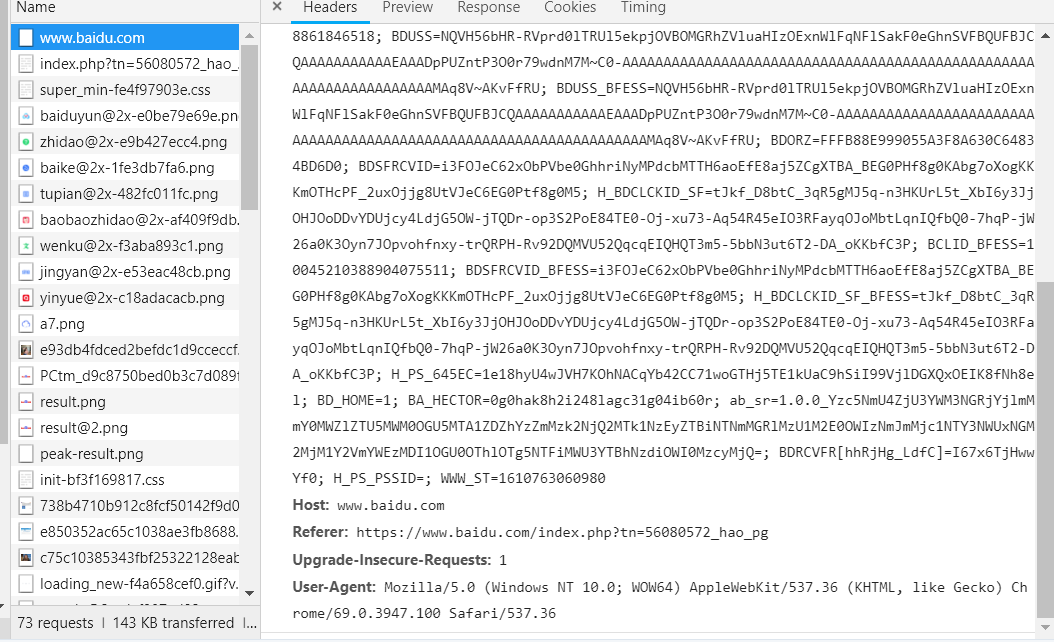This screenshot has width=1054, height=642.
Task: Click the baobaozhidao image thumbnail icon
Action: pos(26,220)
